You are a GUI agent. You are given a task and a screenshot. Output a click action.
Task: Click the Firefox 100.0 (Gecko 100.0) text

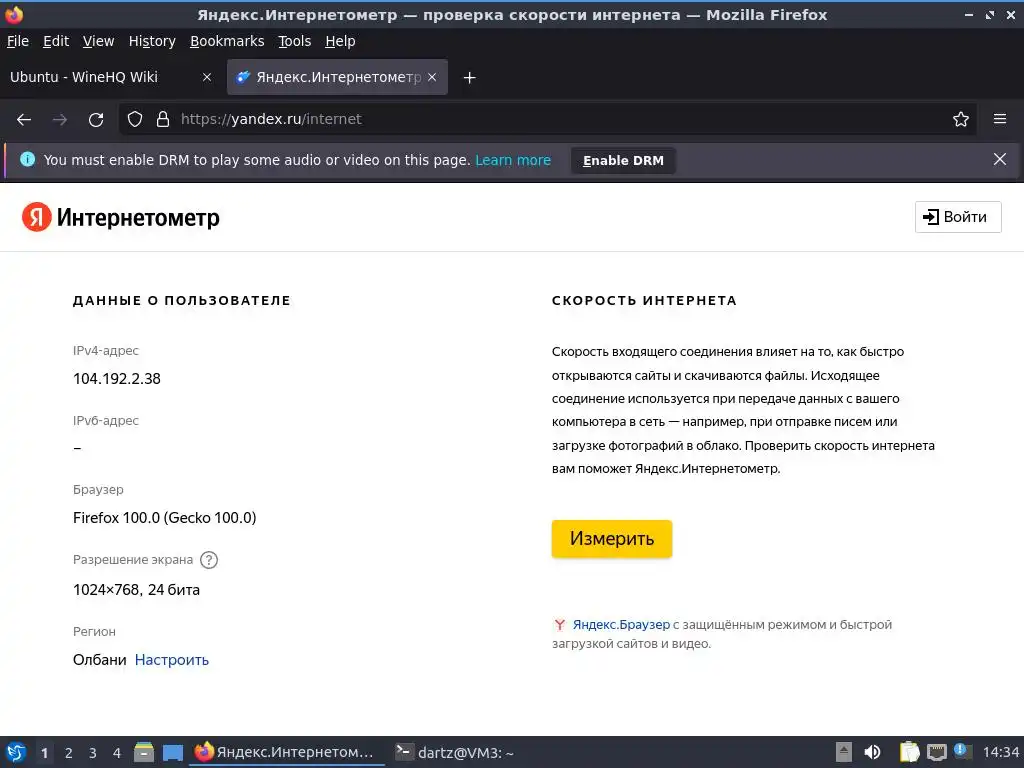click(x=165, y=518)
